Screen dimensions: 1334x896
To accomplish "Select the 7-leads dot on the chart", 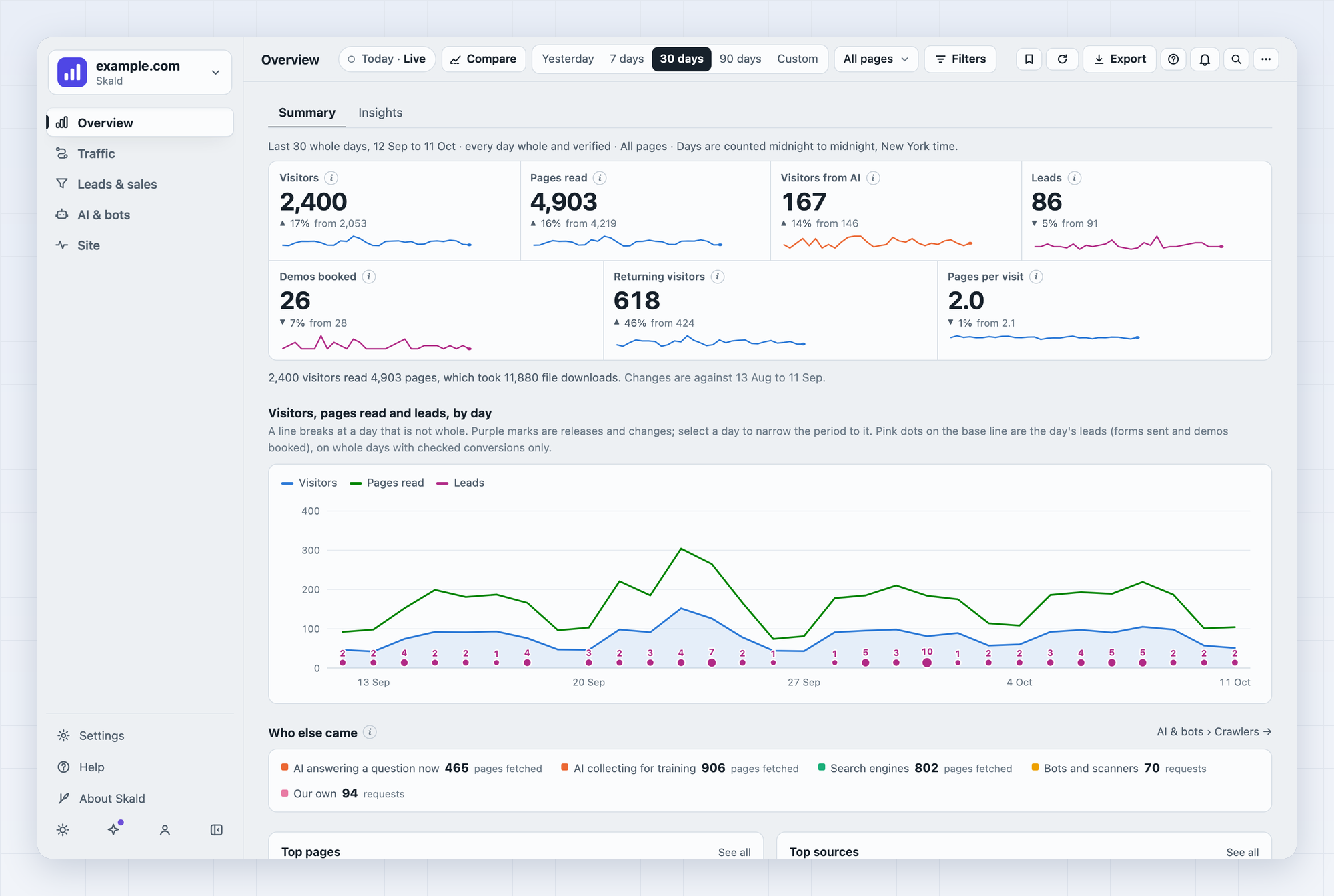I will click(712, 662).
